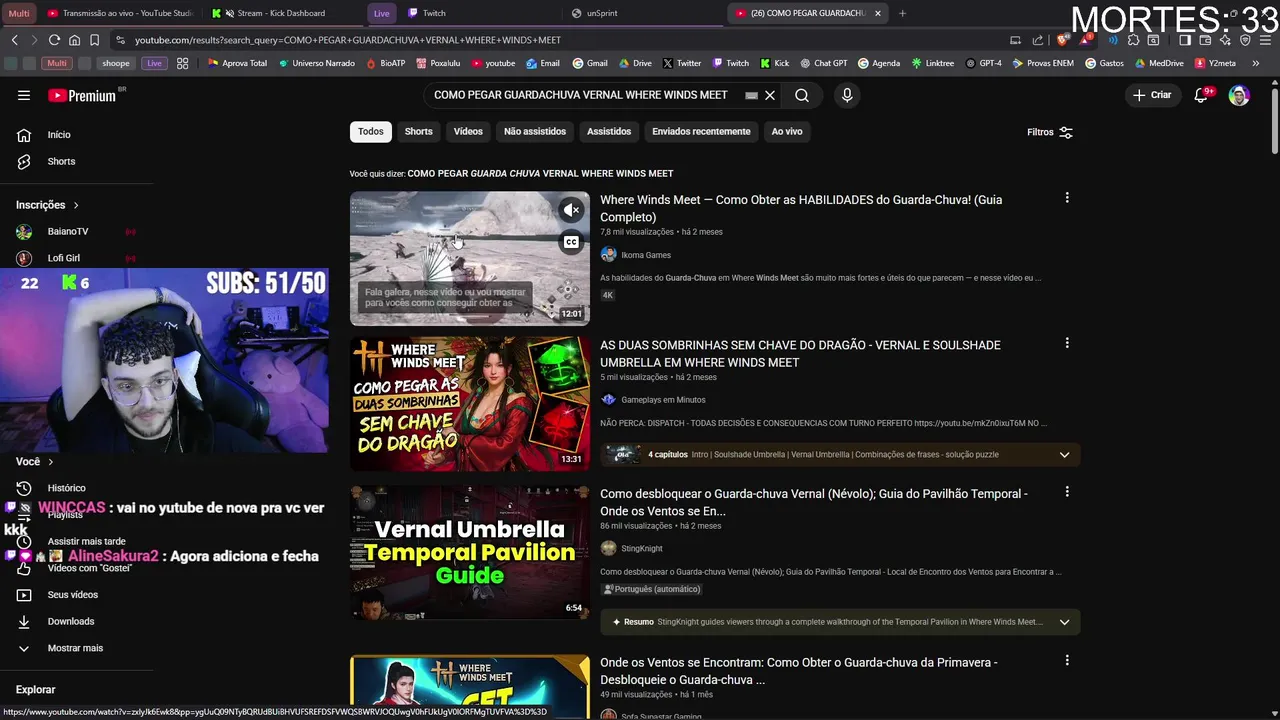1280x720 pixels.
Task: Open the Ikoma Games channel
Action: (x=646, y=255)
